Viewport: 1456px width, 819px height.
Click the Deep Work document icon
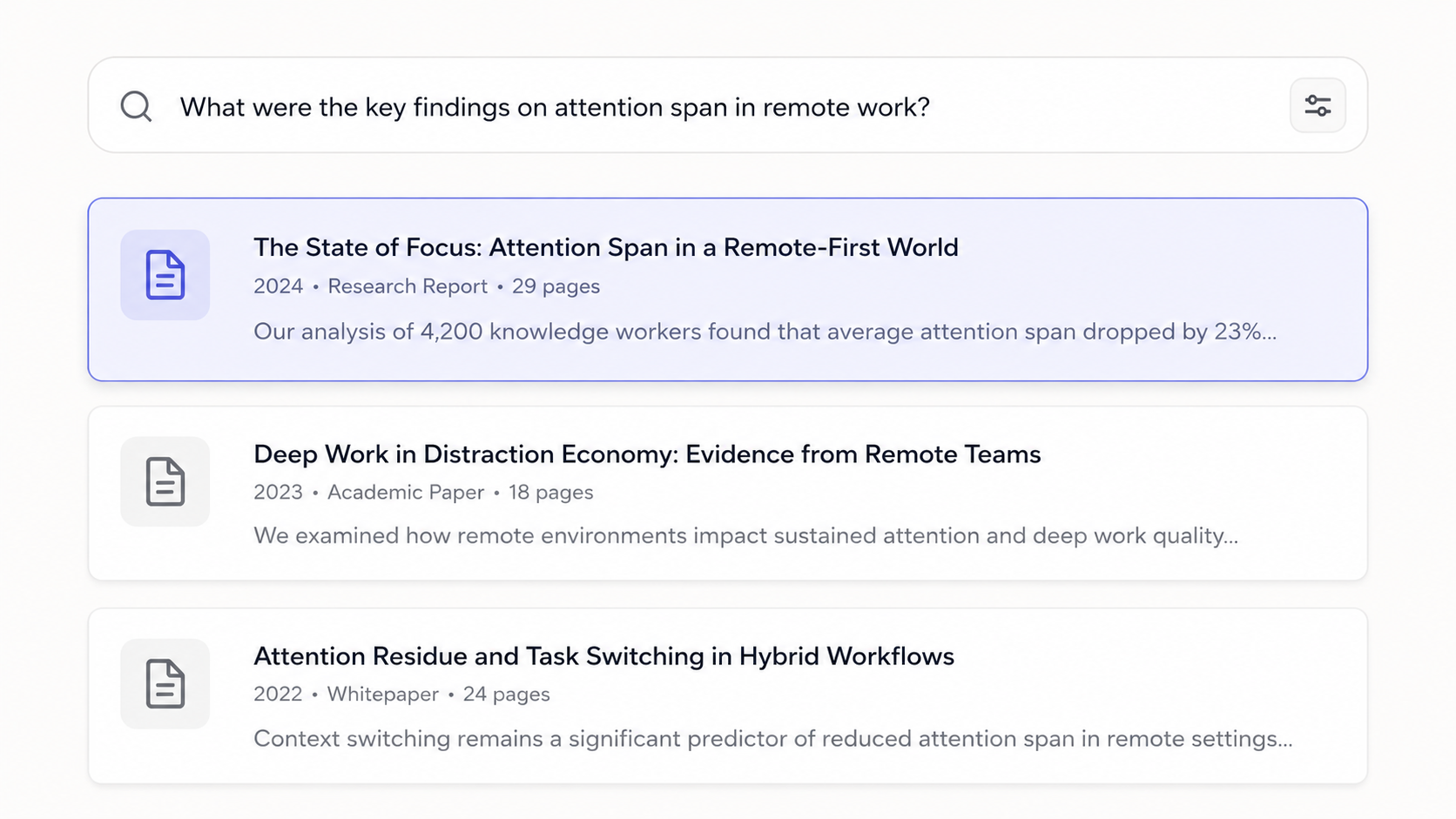[165, 481]
